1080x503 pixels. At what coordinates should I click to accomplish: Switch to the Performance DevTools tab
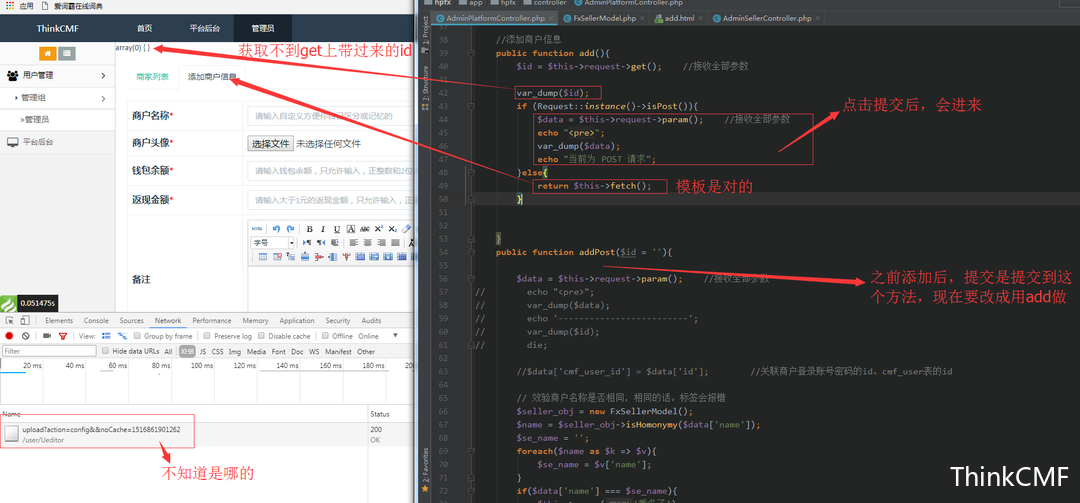click(x=211, y=320)
